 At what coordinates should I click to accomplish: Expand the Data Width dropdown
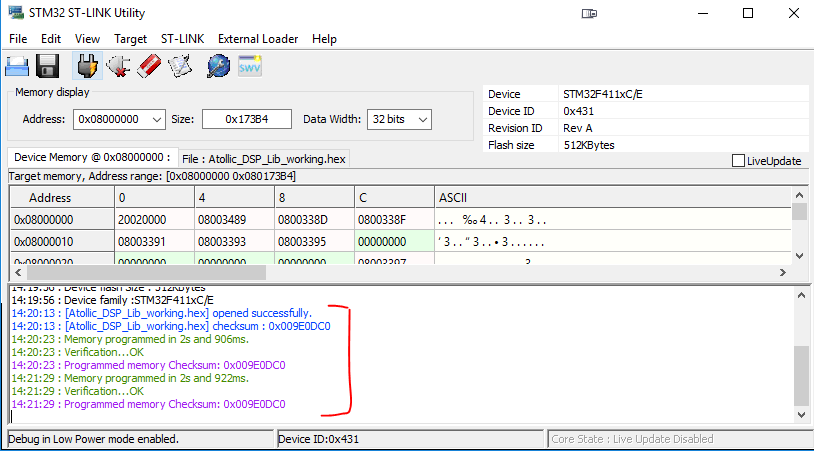(423, 119)
